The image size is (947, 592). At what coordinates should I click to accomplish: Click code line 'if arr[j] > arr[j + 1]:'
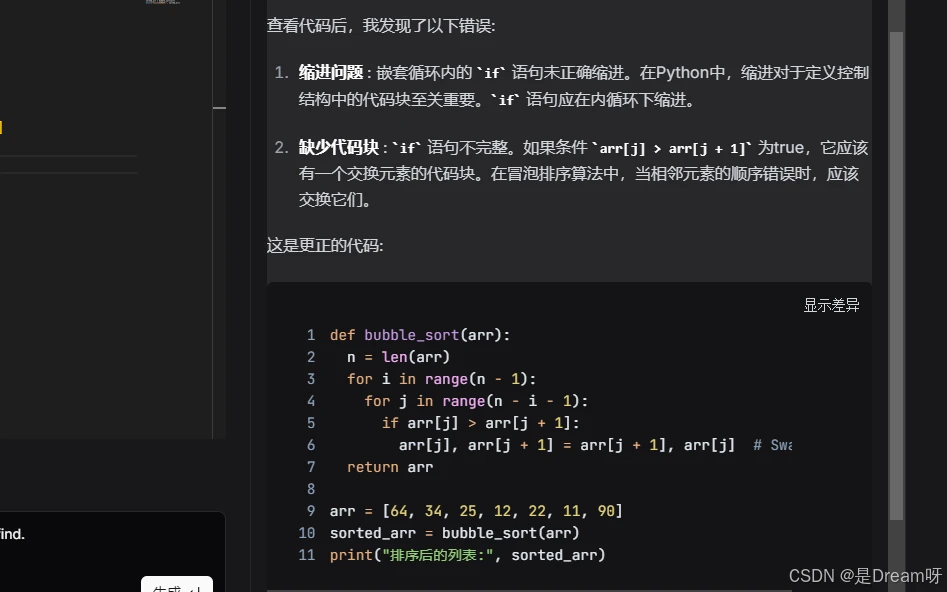(480, 423)
